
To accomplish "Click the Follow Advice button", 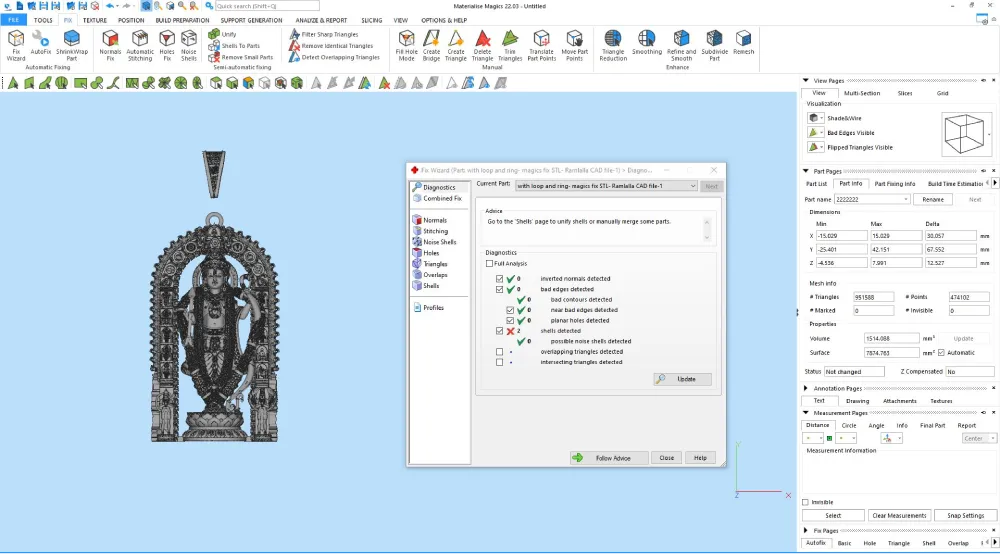I will pos(609,458).
